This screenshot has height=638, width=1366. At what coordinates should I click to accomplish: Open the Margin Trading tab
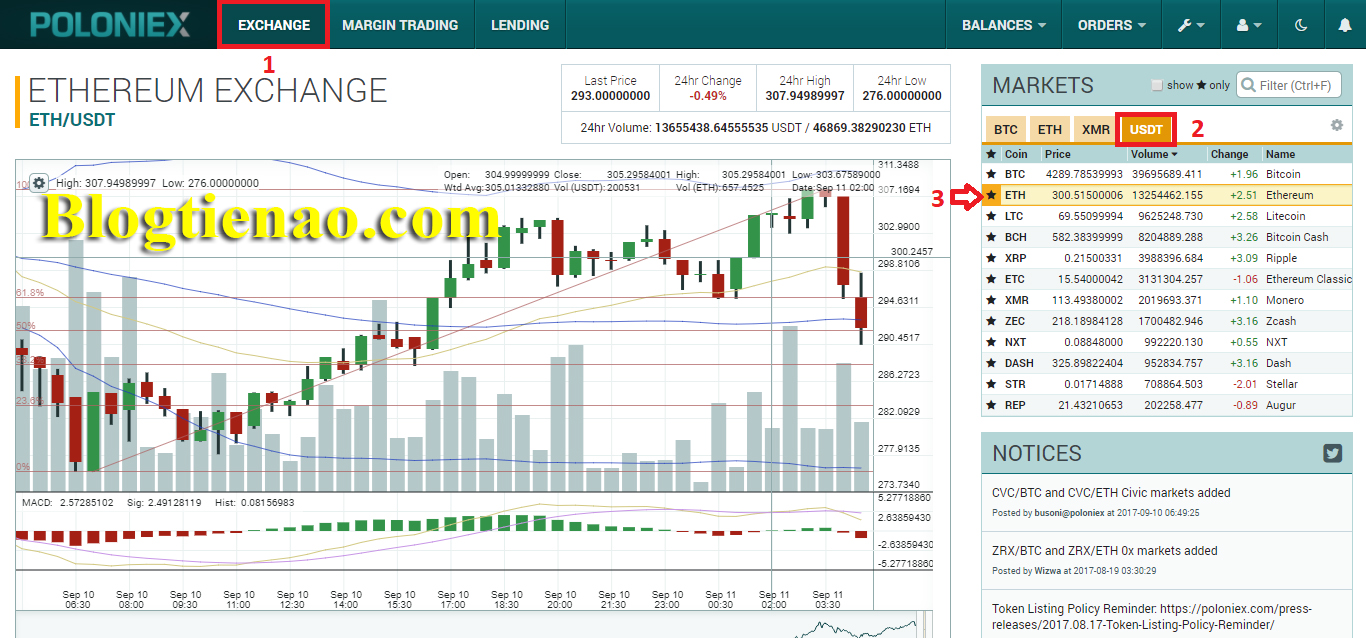pyautogui.click(x=400, y=25)
